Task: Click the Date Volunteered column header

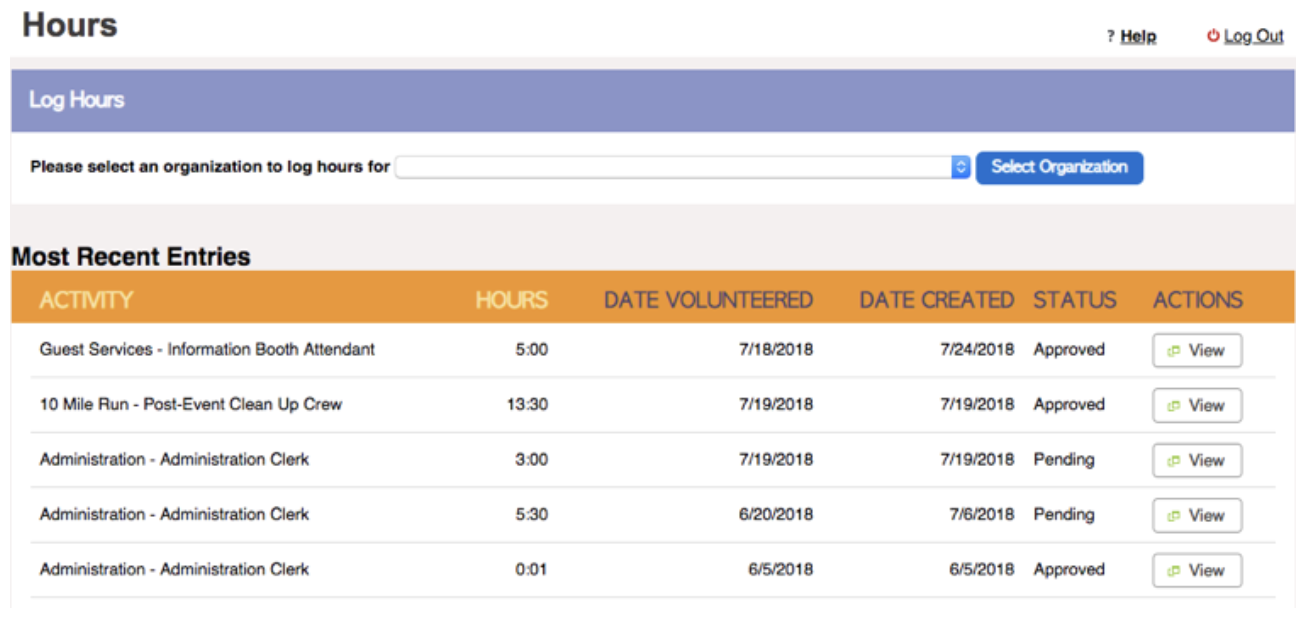Action: pyautogui.click(x=708, y=300)
